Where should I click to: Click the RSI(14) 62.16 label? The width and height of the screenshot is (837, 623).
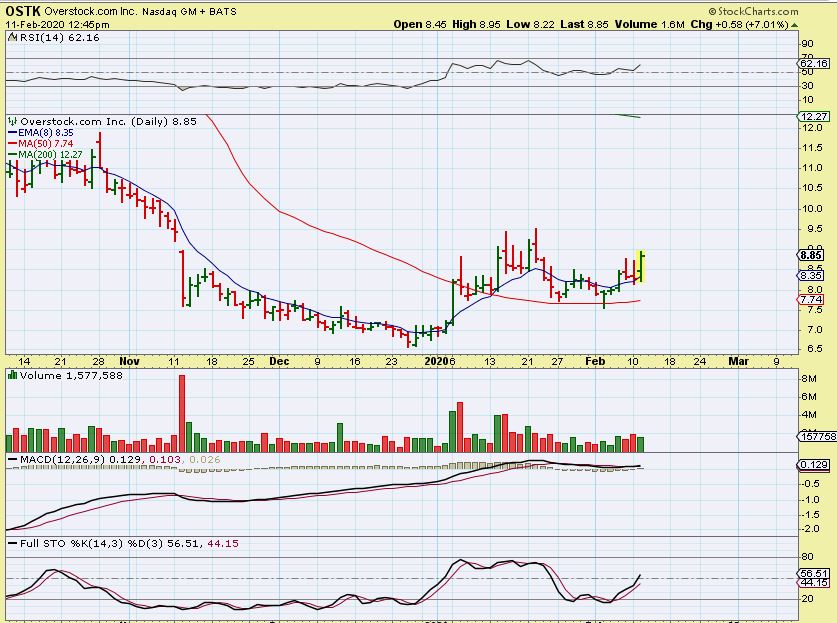(59, 37)
